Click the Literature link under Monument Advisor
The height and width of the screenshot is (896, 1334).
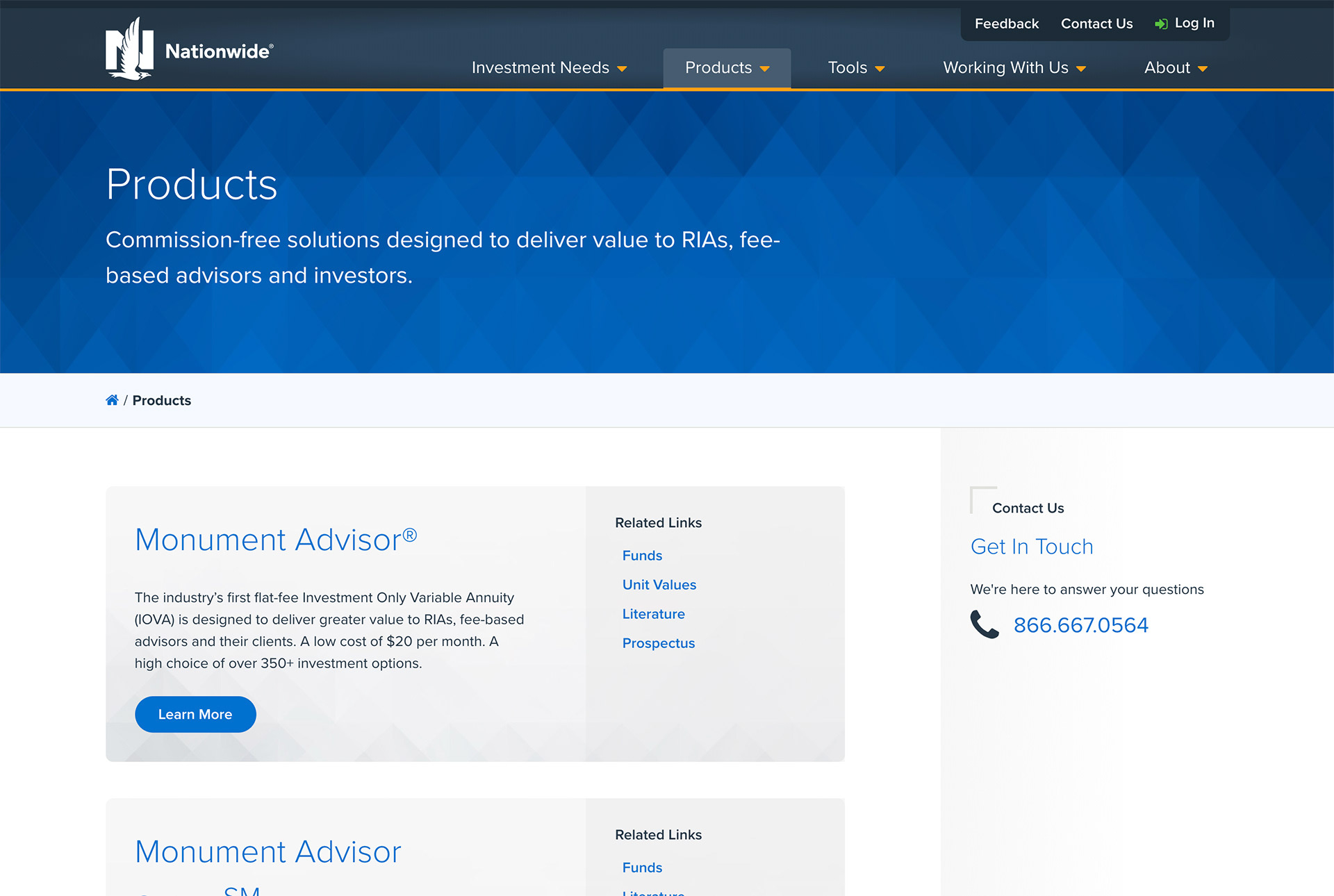(x=653, y=614)
